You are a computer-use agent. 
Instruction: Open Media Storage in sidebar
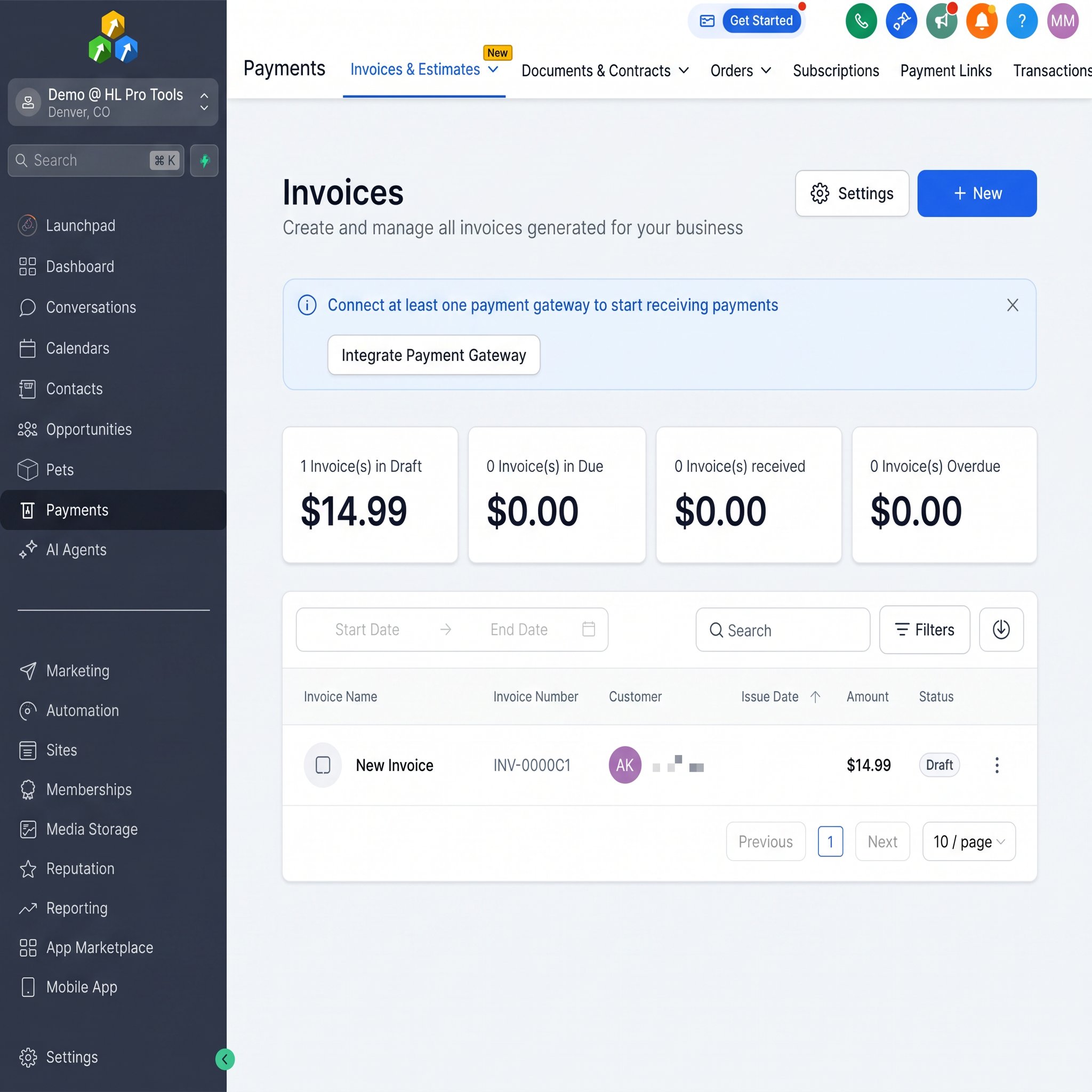78,829
